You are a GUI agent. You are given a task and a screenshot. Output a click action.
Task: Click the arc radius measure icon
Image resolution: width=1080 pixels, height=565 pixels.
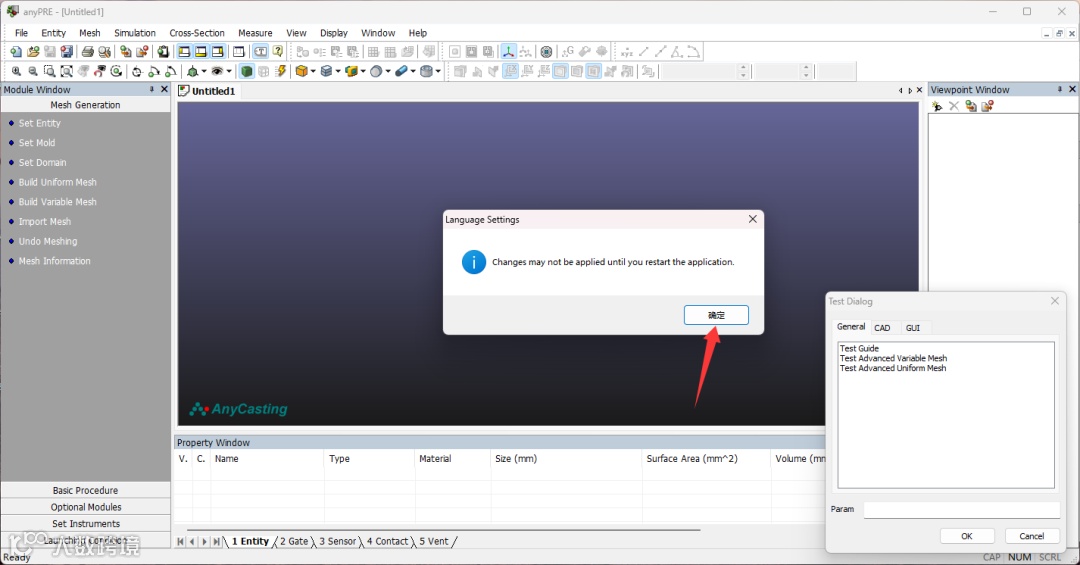(x=694, y=52)
